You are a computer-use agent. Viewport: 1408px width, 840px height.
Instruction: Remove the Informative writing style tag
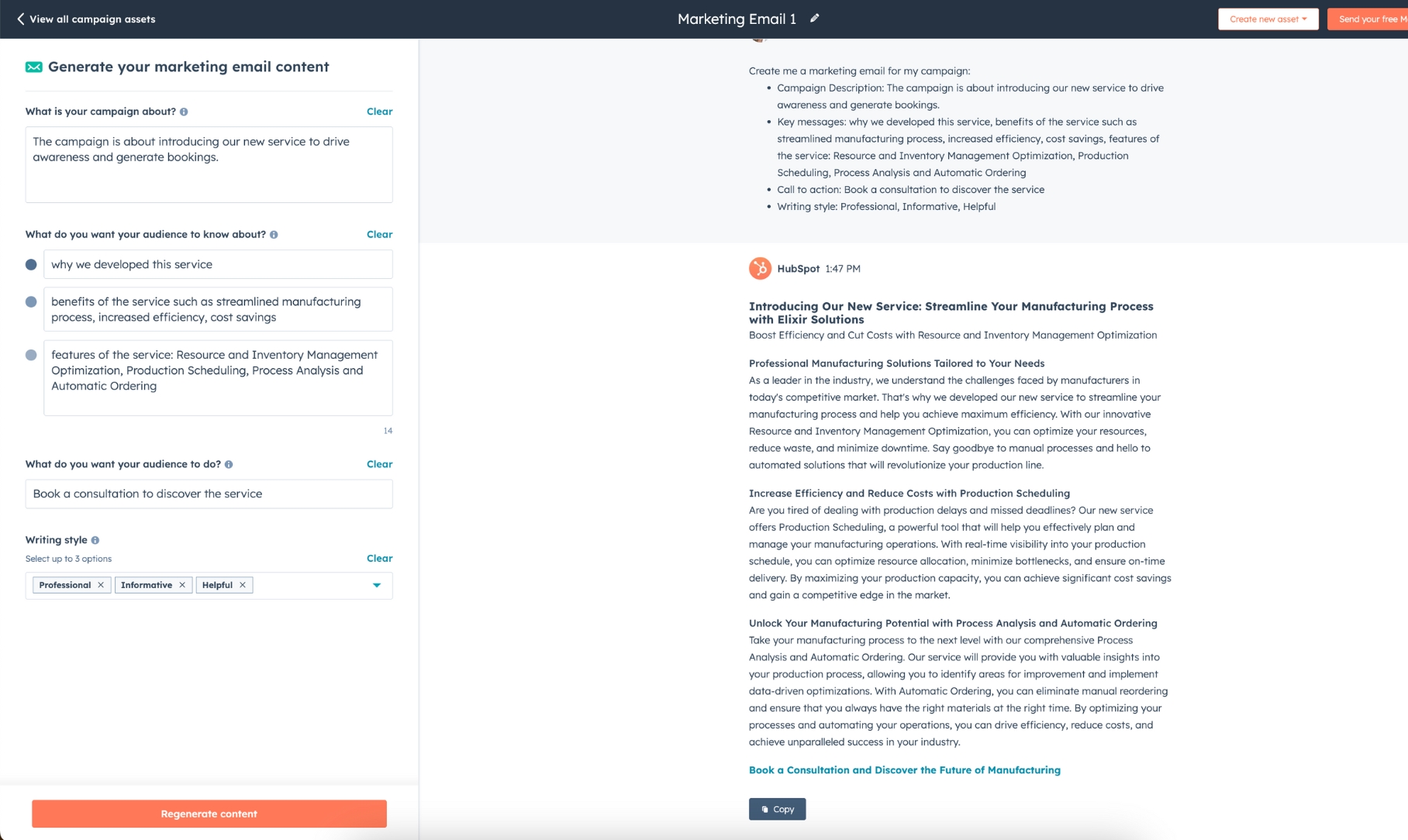pyautogui.click(x=182, y=585)
